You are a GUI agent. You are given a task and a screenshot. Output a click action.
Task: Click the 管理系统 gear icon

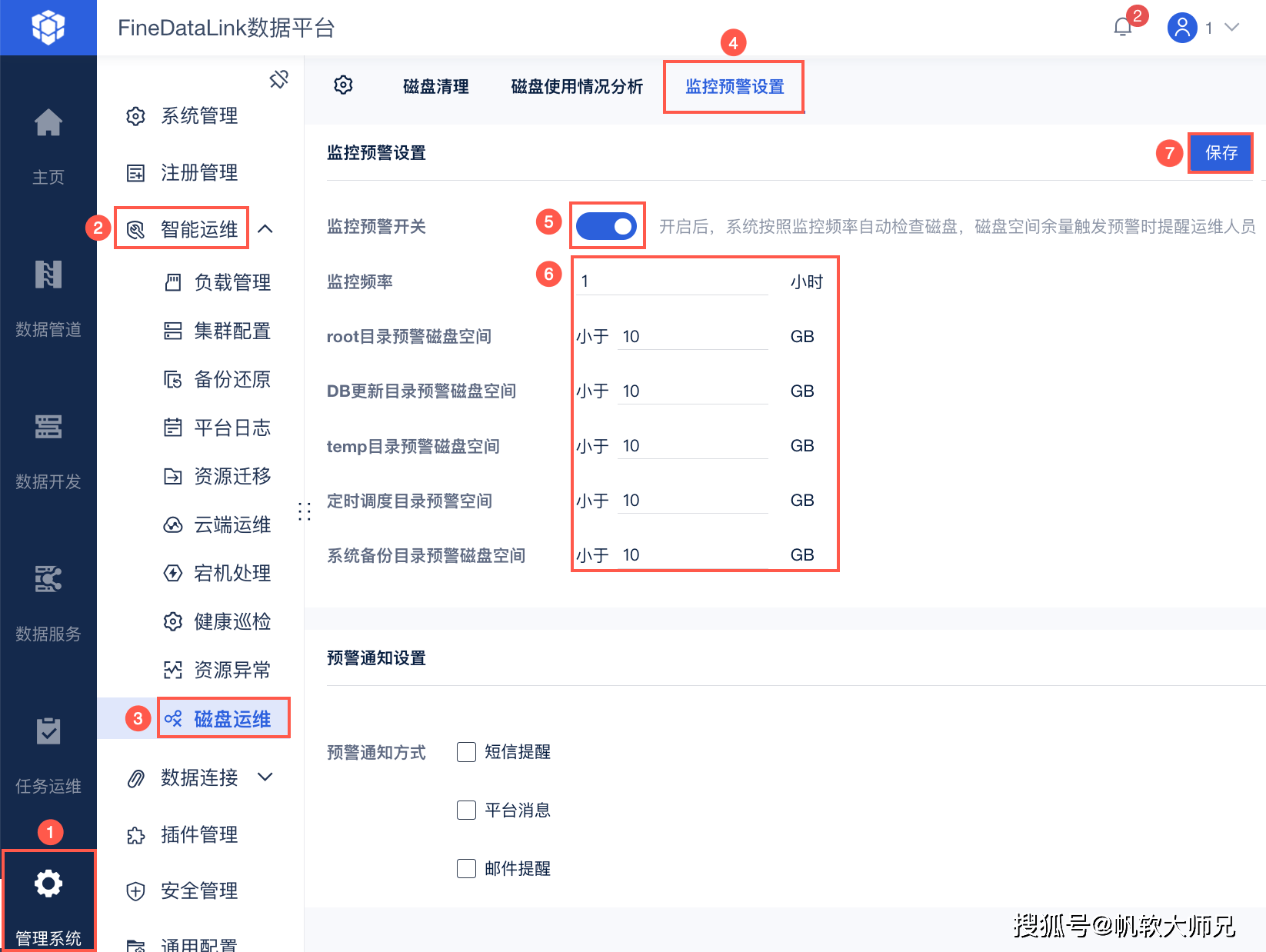coord(48,884)
